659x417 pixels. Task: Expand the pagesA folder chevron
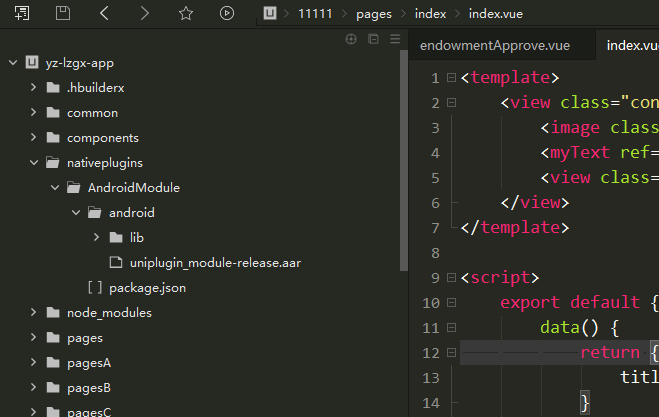[34, 363]
